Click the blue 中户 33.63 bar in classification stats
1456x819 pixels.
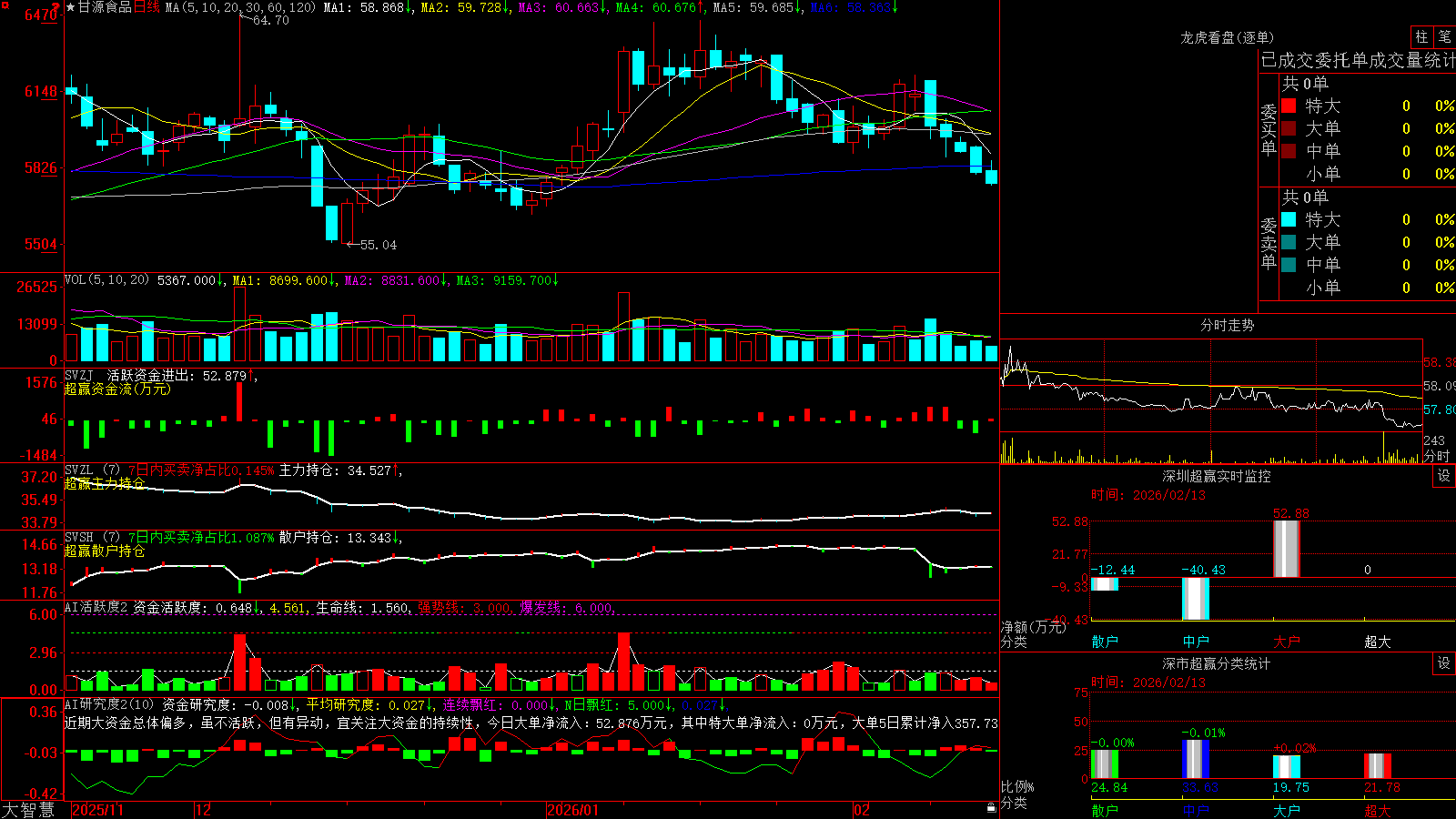tap(1196, 759)
